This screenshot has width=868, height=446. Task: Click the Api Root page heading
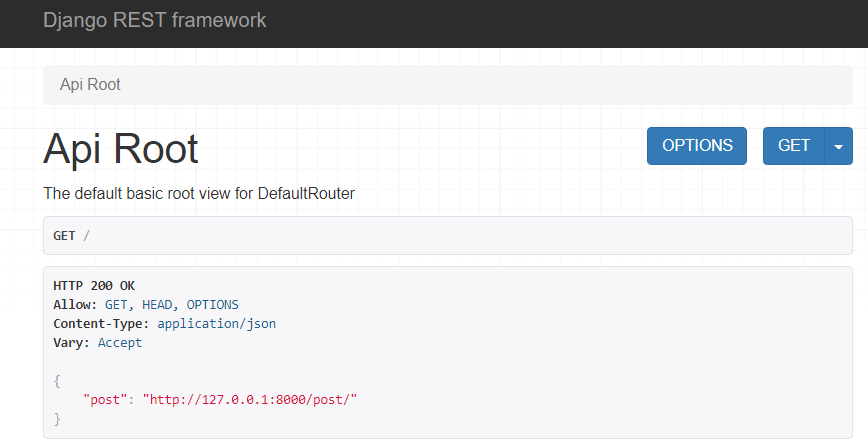[x=121, y=149]
